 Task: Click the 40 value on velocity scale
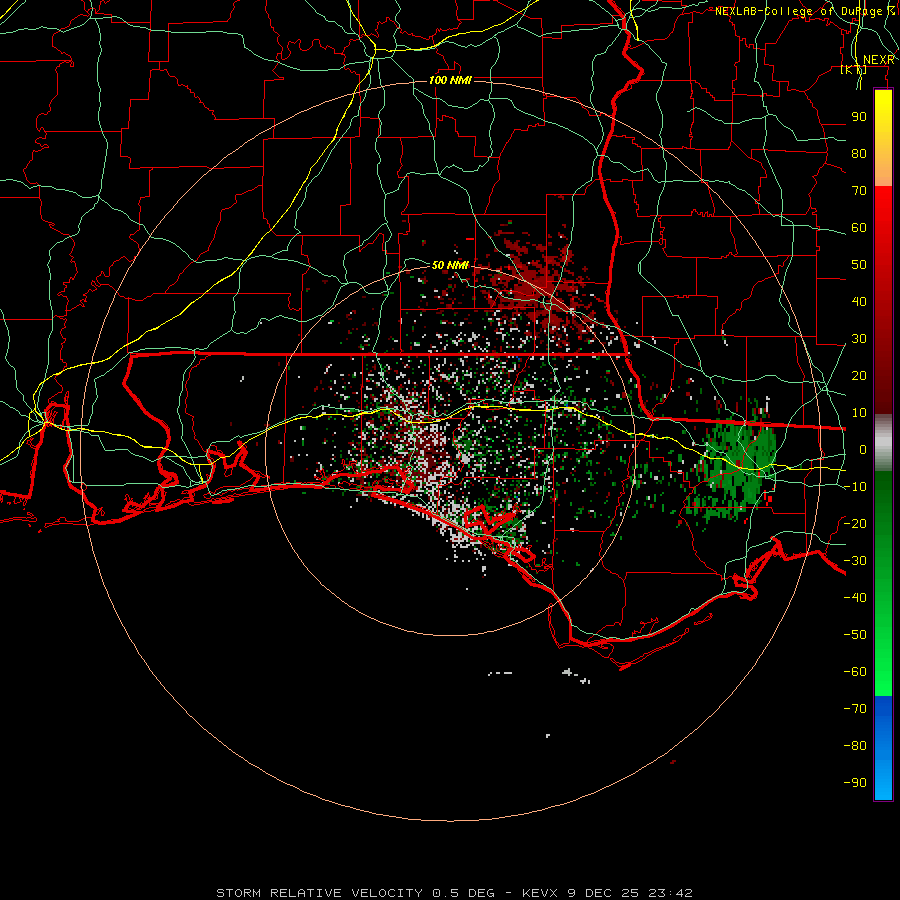tap(859, 301)
